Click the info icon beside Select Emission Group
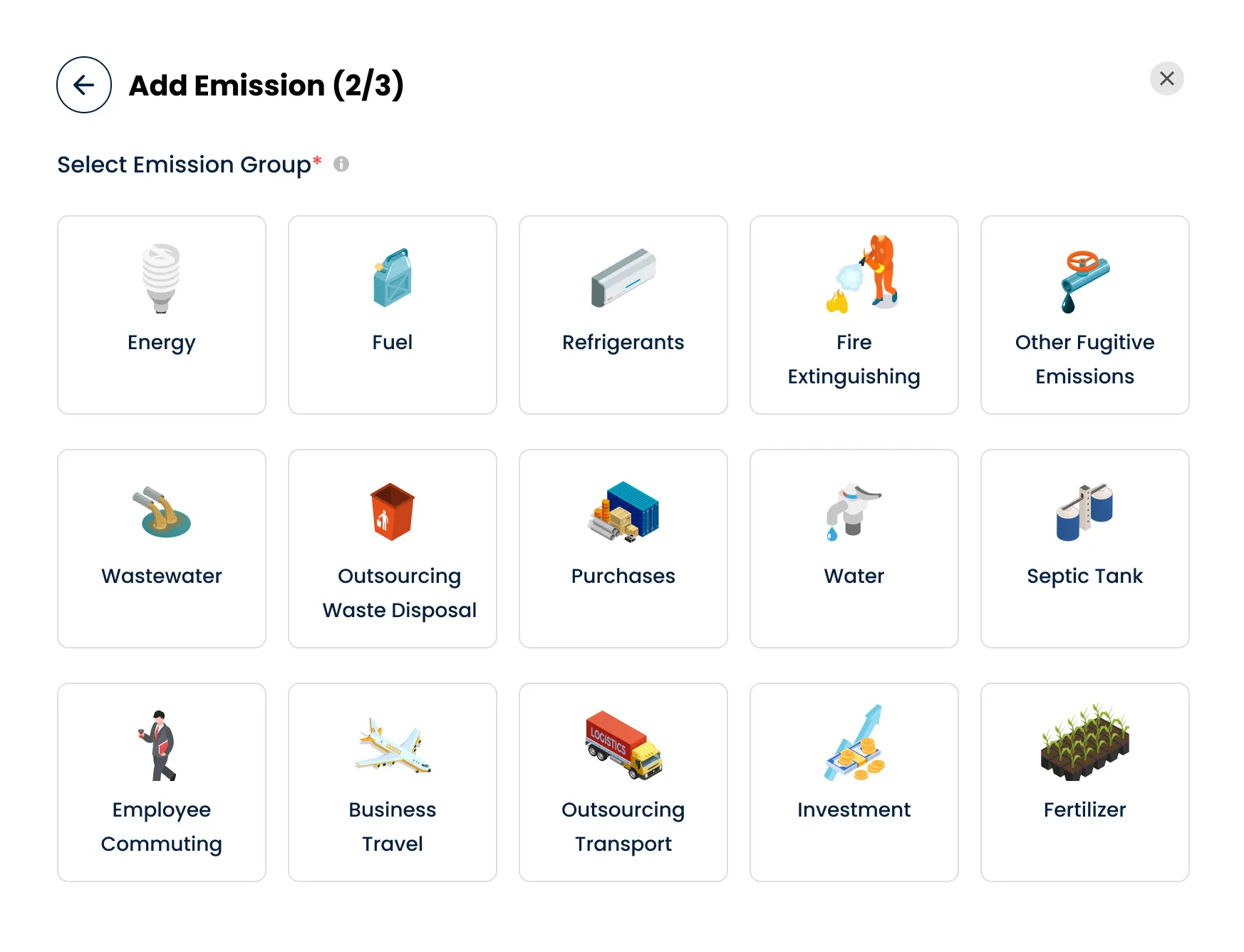This screenshot has width=1244, height=952. coord(341,165)
